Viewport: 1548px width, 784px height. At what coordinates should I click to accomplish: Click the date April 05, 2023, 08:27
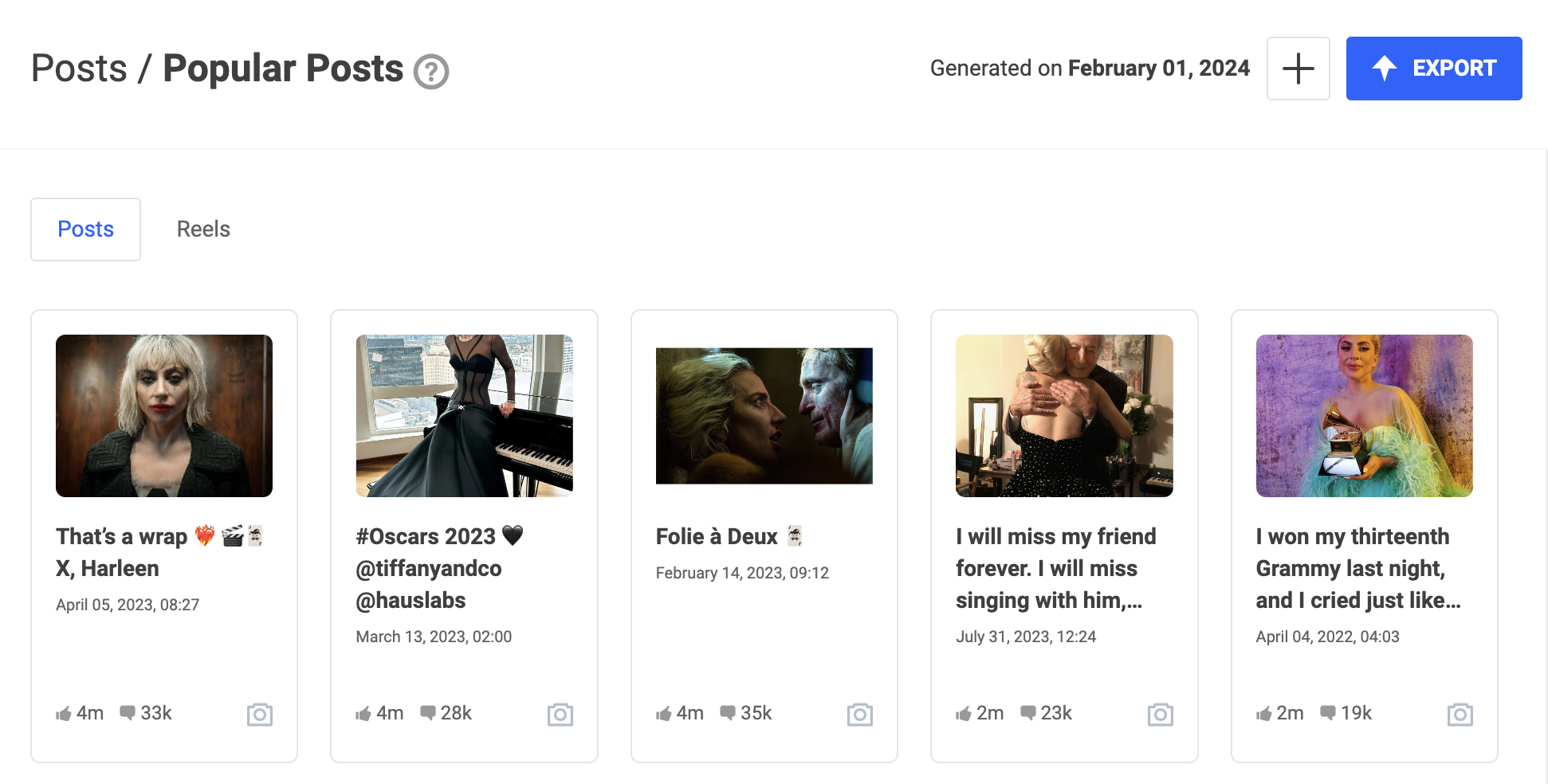[x=128, y=605]
